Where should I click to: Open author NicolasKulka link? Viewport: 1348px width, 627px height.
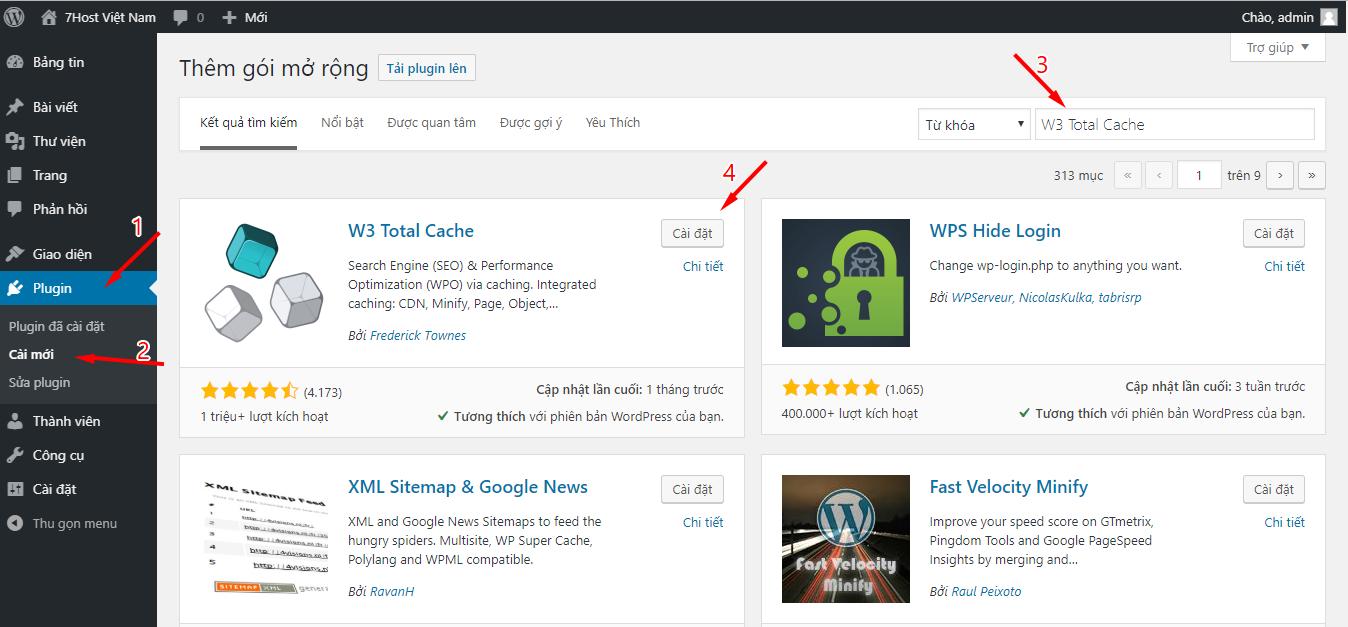(1055, 298)
